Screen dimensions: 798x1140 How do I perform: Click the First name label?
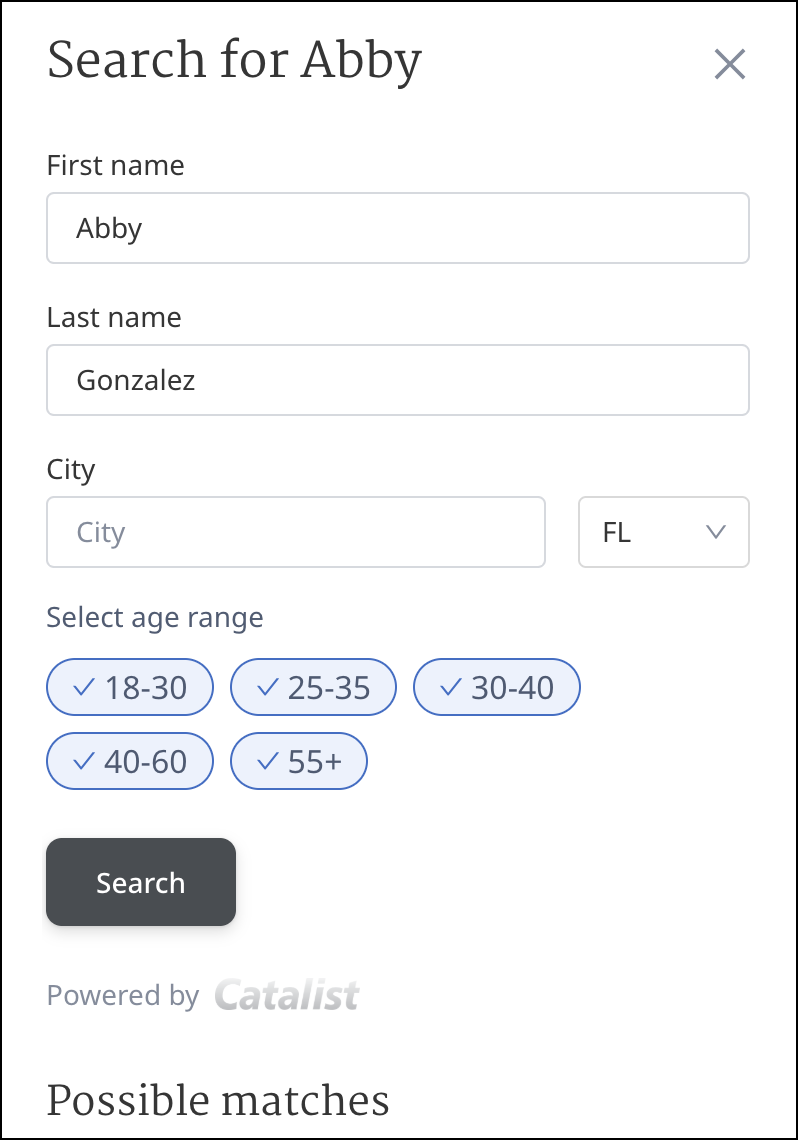pos(115,165)
